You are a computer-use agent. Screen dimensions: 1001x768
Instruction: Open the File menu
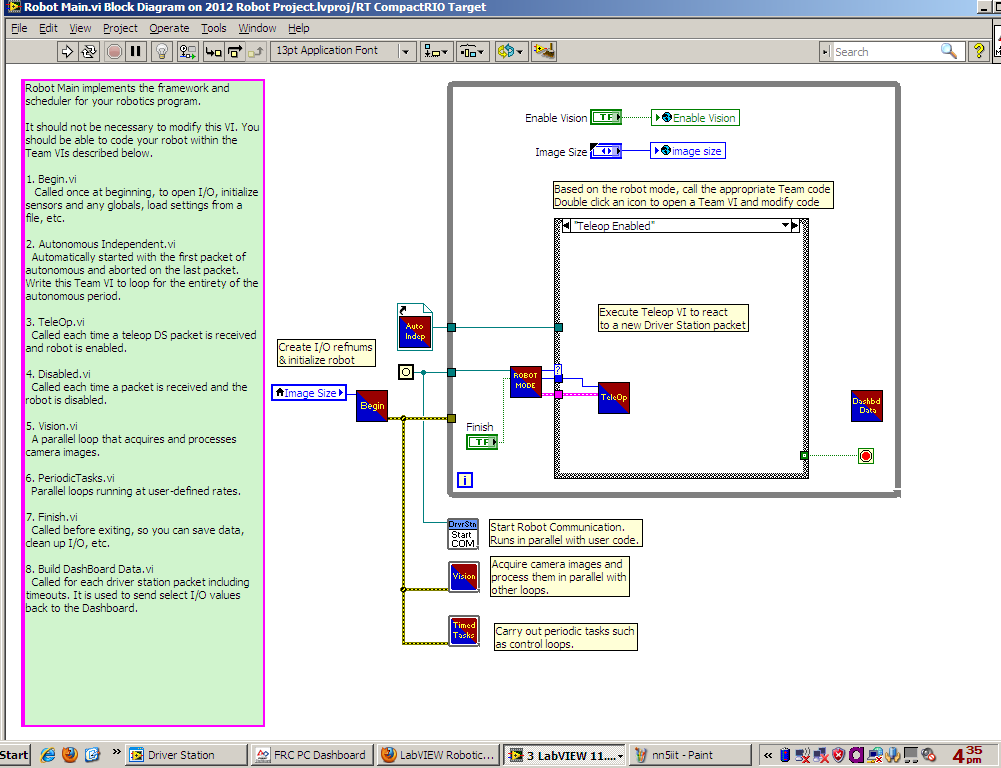tap(19, 28)
